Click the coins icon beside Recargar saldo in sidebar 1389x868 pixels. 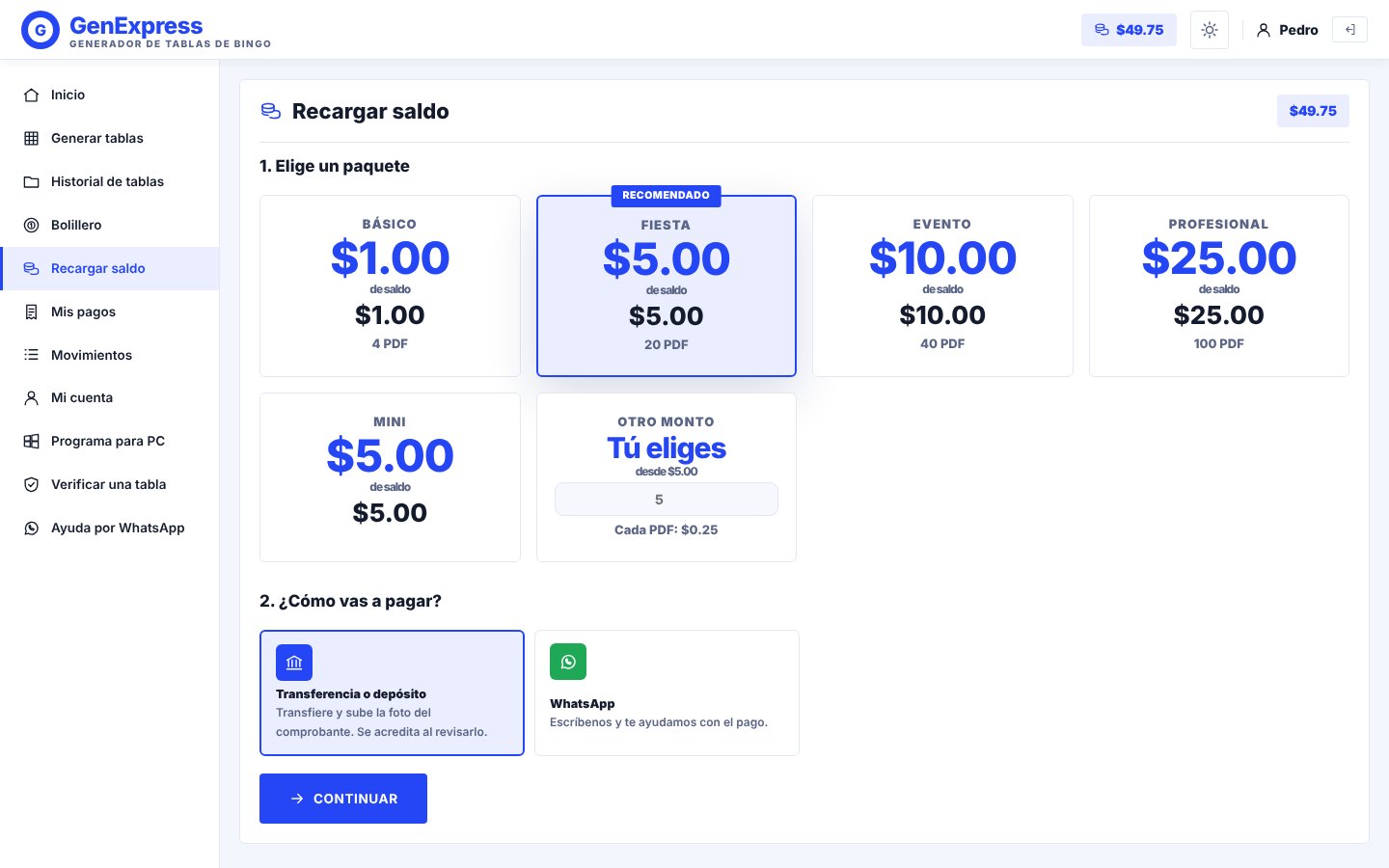pyautogui.click(x=32, y=268)
